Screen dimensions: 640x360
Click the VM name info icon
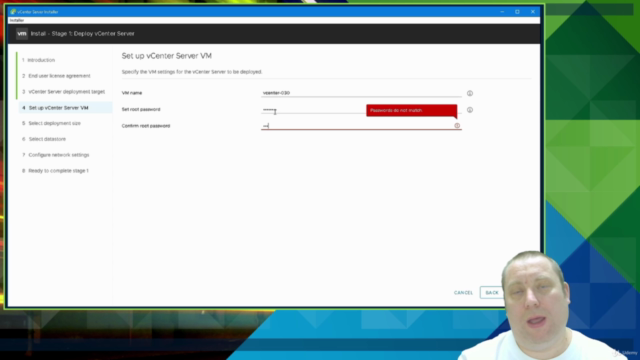(x=470, y=93)
